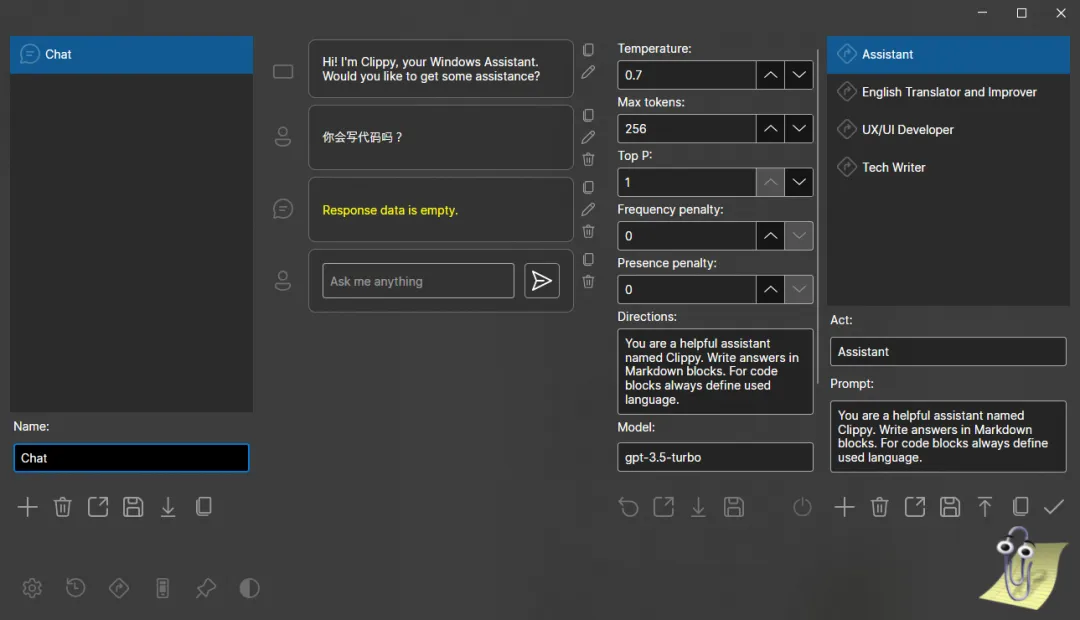Screen dimensions: 1080x620
Task: Save the act with the floppy icon under Prompt
Action: coord(950,508)
